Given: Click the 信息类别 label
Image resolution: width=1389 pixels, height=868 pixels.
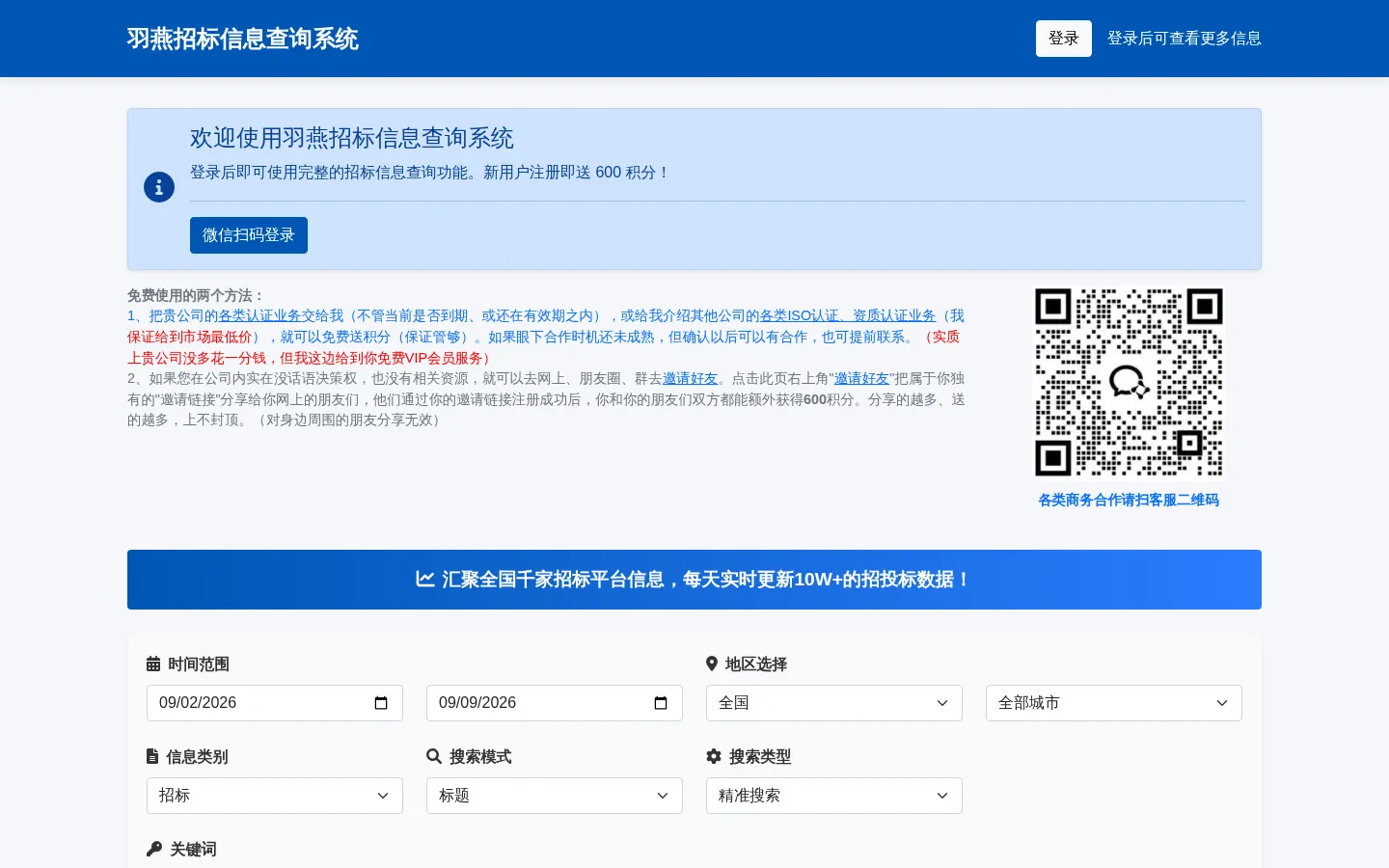Looking at the screenshot, I should tap(197, 756).
